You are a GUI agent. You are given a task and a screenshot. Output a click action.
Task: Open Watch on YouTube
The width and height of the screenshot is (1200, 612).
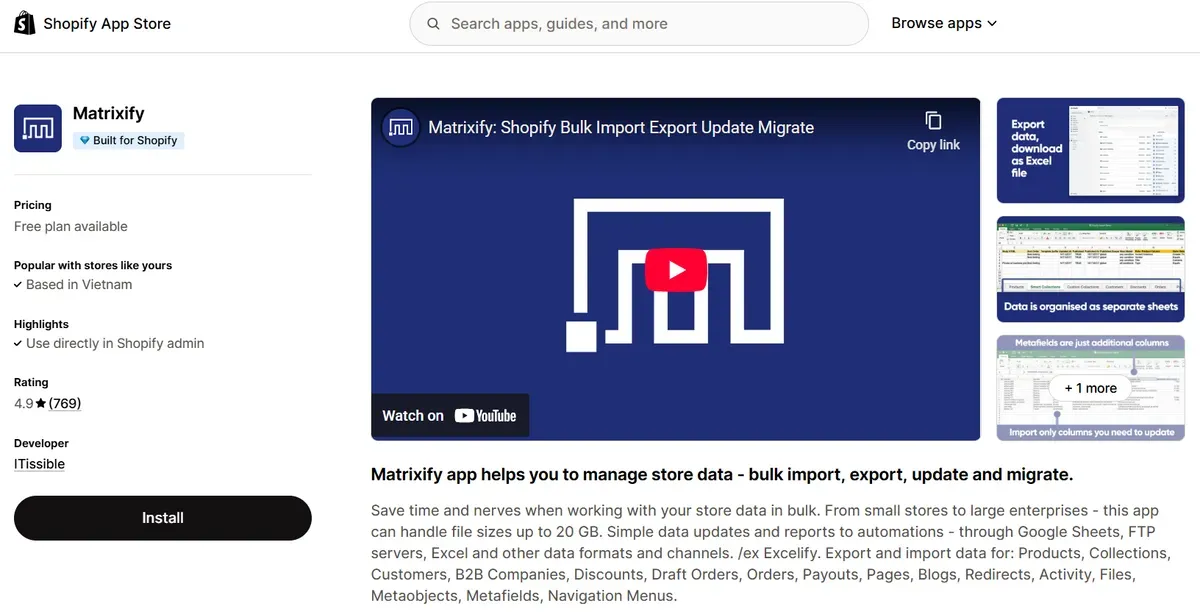click(449, 415)
